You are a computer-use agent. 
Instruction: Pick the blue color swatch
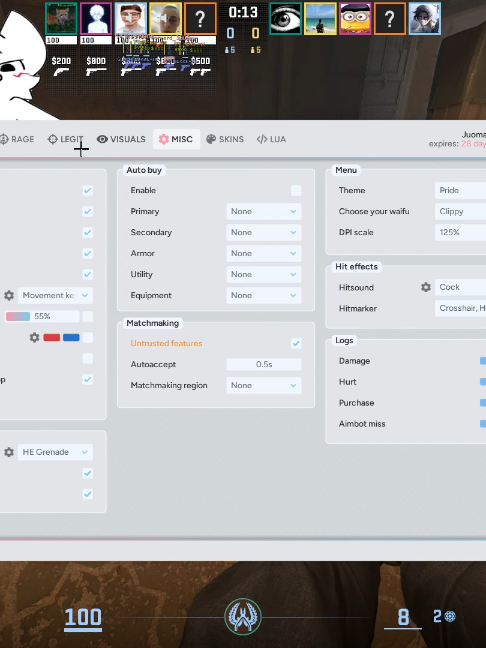71,338
